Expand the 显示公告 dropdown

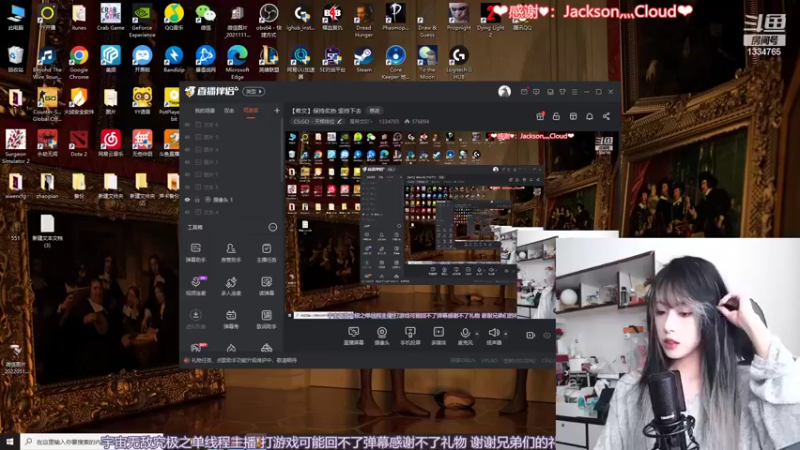(x=360, y=121)
